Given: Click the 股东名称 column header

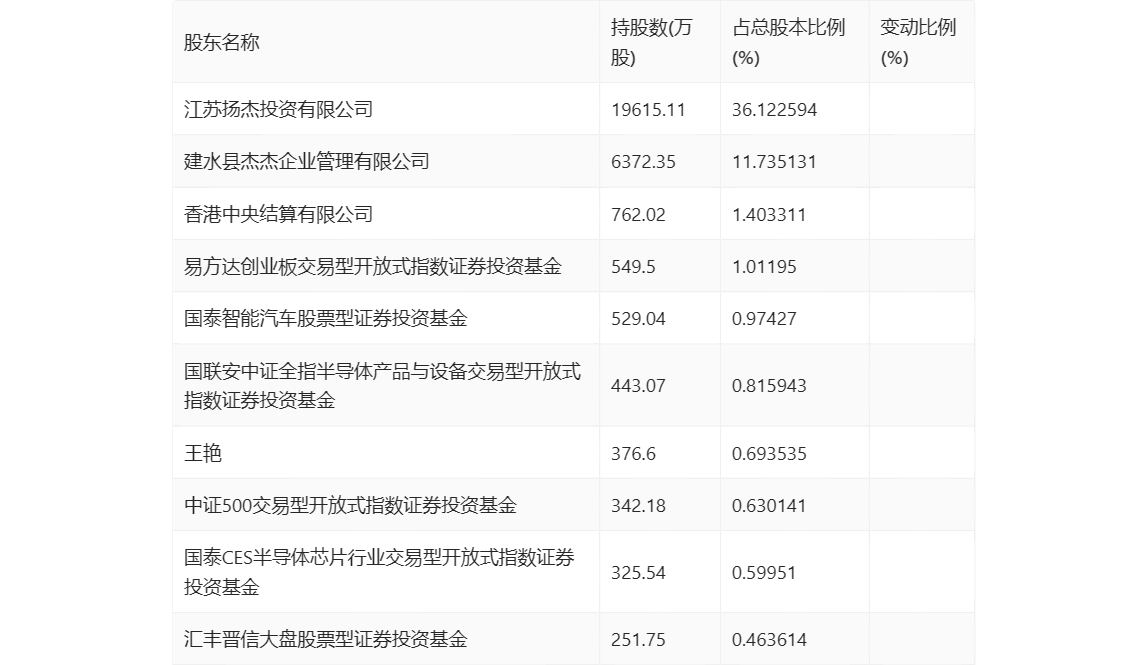Looking at the screenshot, I should coord(222,42).
